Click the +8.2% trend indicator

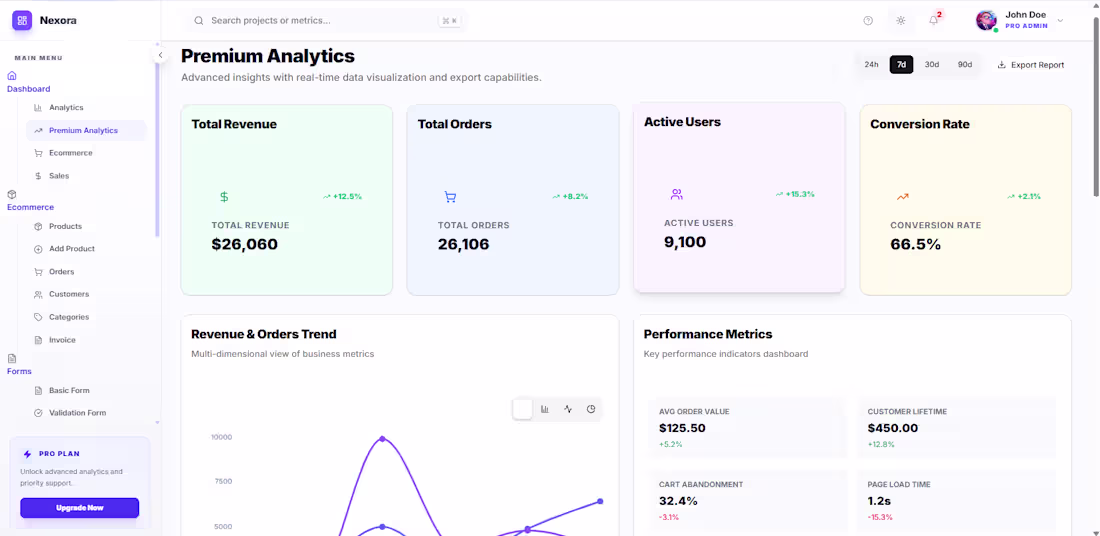[x=570, y=196]
